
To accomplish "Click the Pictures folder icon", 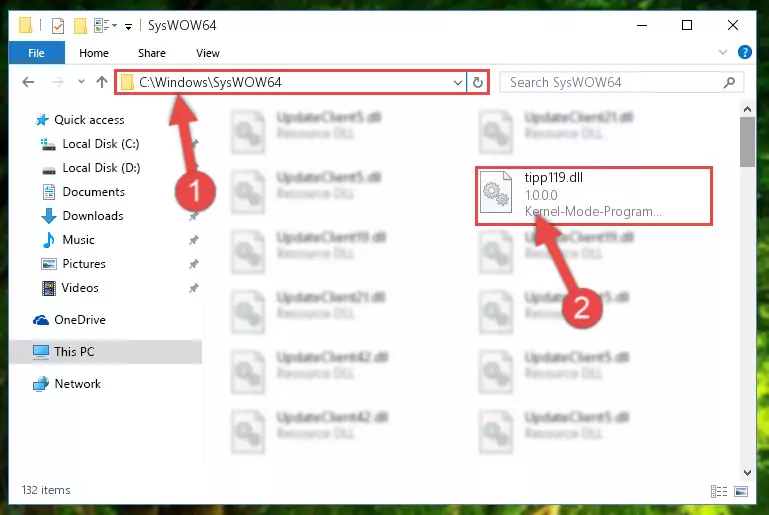I will [49, 264].
